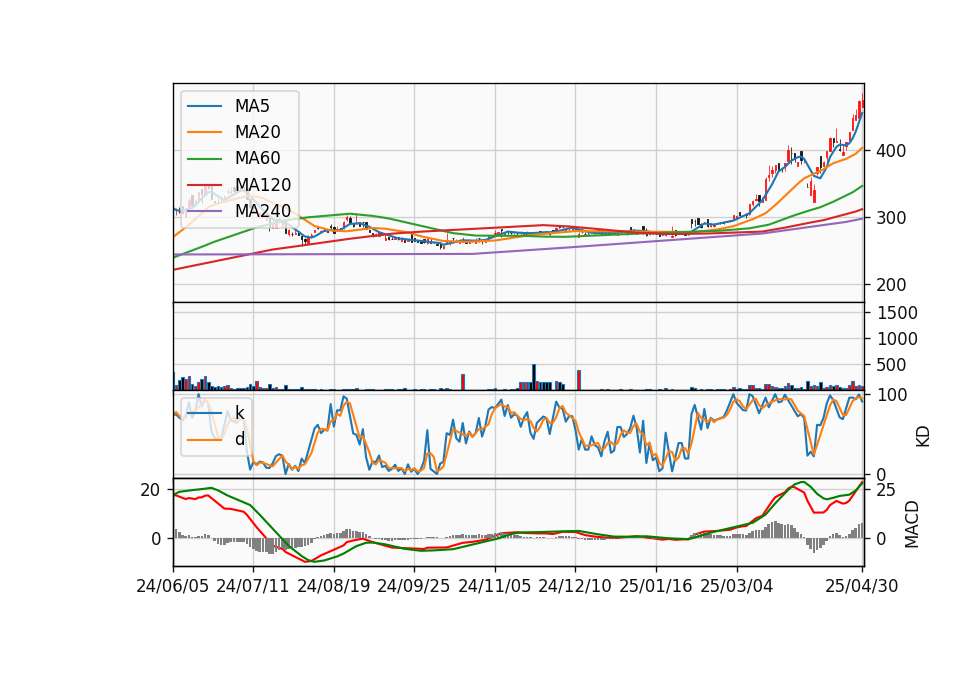Click the 100 tick on KD axis

(x=892, y=395)
